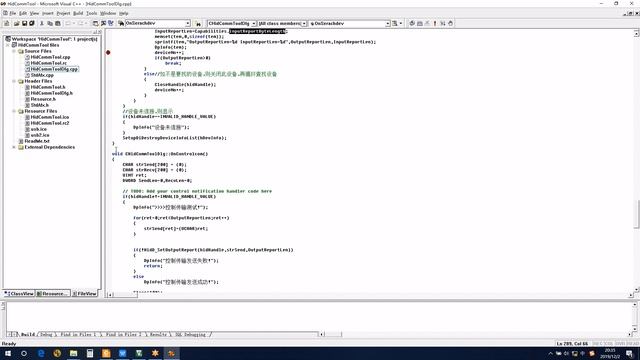This screenshot has width=640, height=360.
Task: Switch to the Debug output tab
Action: coord(46,334)
